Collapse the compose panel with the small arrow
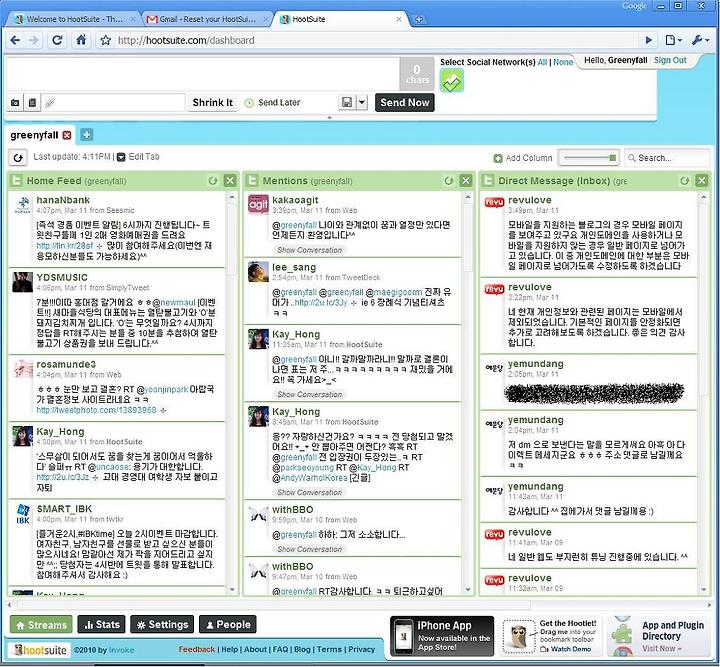Image resolution: width=720 pixels, height=667 pixels. 329,118
